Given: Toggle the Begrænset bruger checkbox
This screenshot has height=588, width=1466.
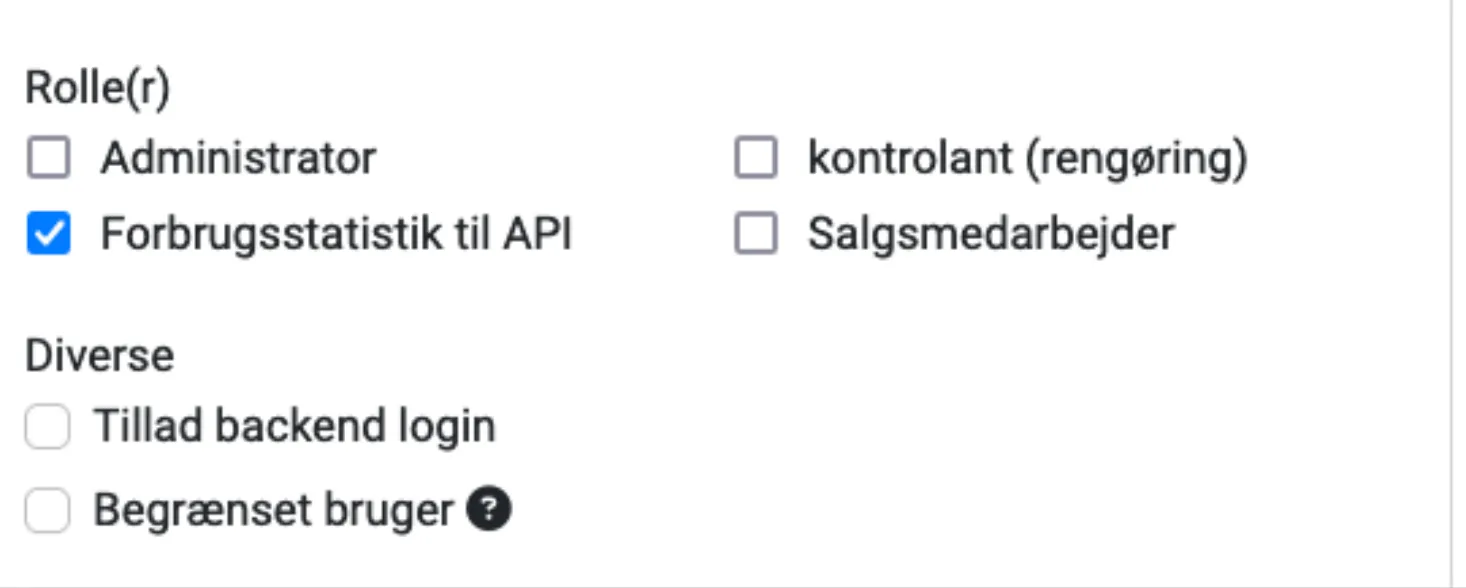Looking at the screenshot, I should 48,512.
